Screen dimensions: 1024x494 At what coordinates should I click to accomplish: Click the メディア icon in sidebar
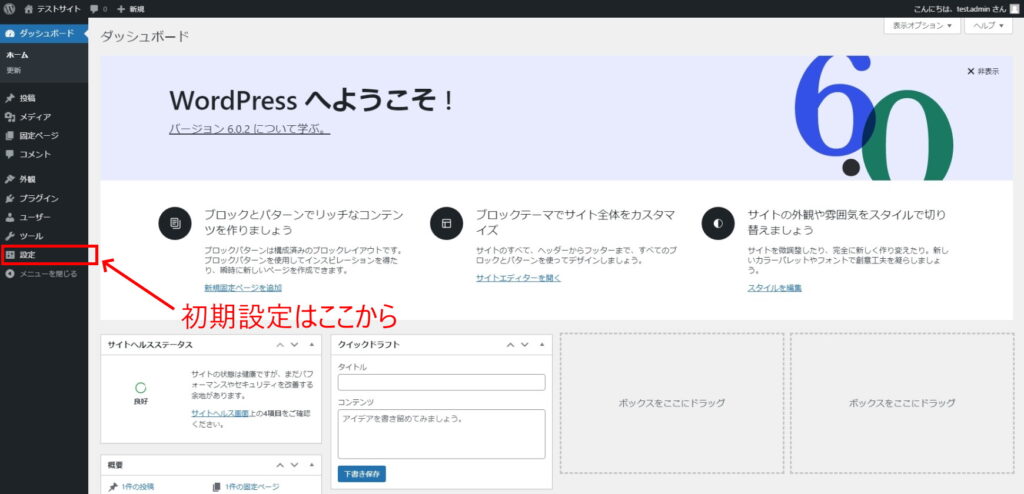(10, 117)
